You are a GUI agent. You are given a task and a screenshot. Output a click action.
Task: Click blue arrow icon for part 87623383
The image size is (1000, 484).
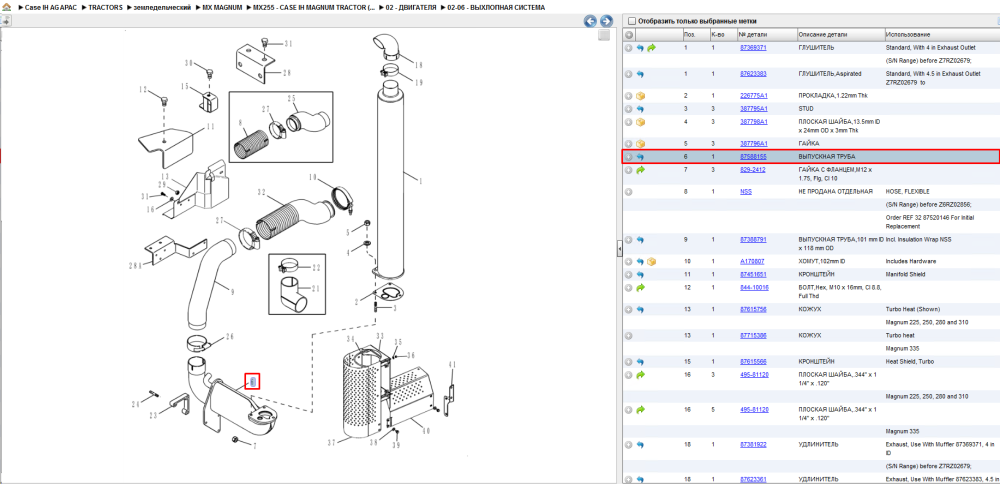pyautogui.click(x=640, y=74)
